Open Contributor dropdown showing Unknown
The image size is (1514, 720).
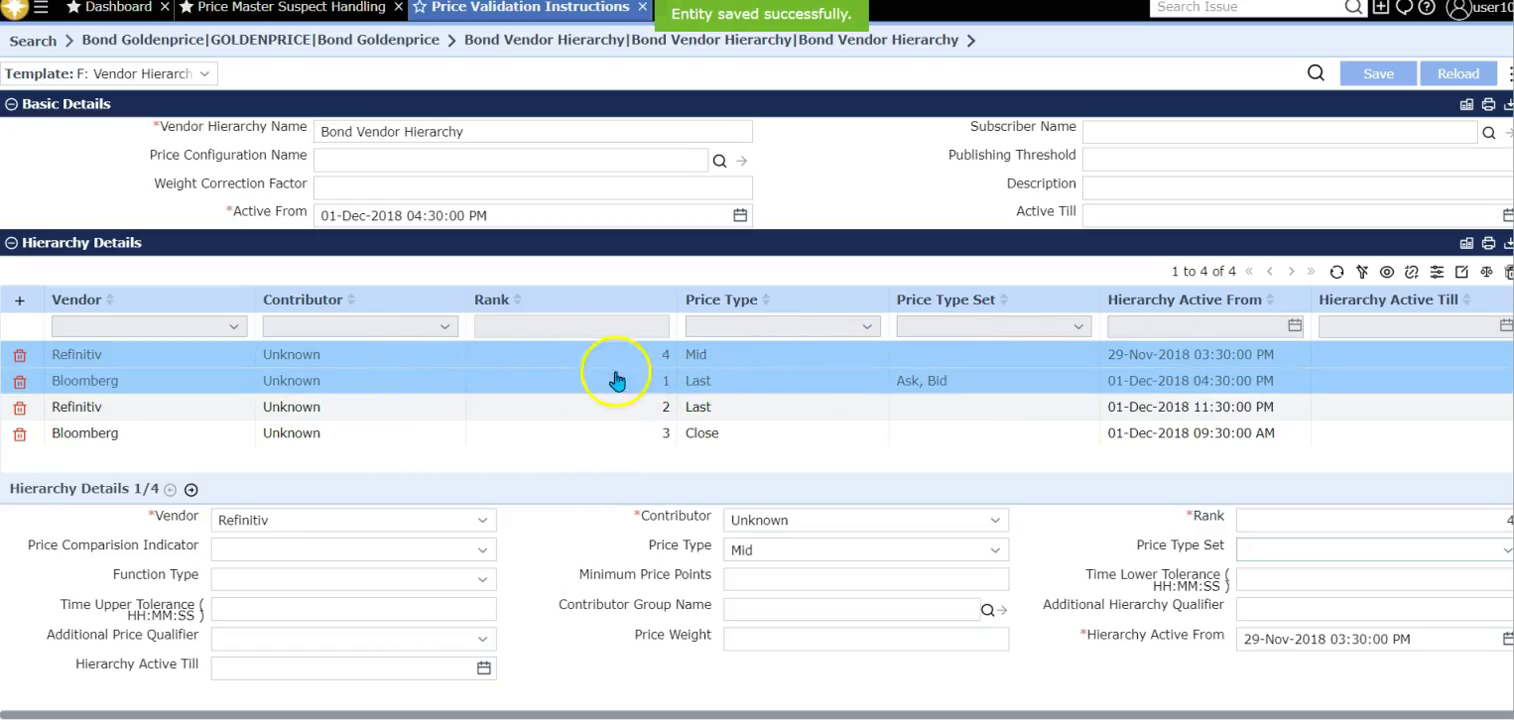866,520
